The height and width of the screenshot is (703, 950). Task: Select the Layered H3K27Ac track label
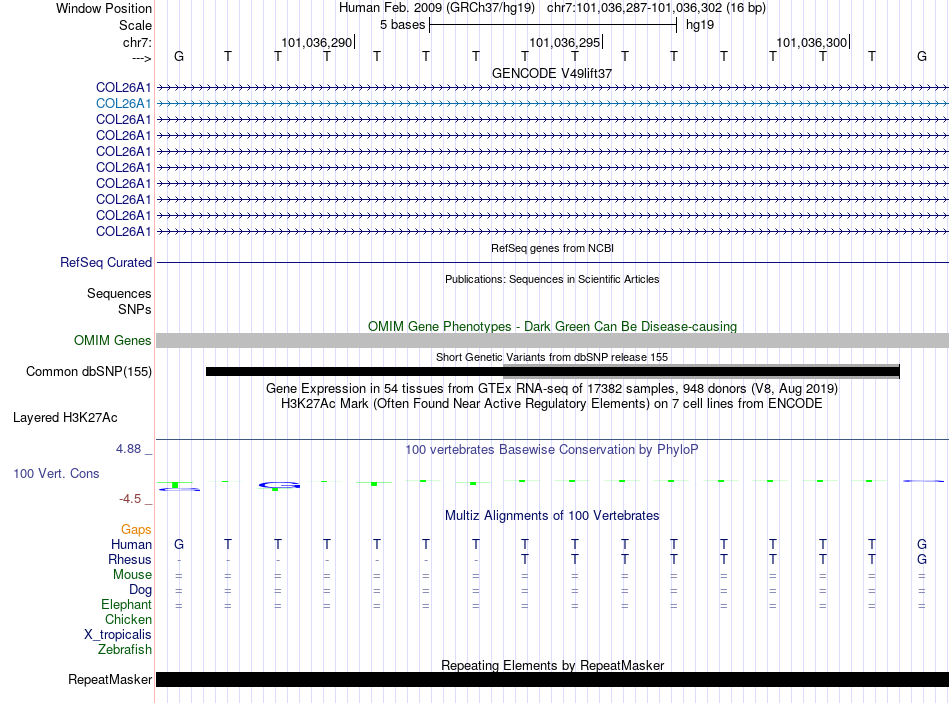point(65,418)
